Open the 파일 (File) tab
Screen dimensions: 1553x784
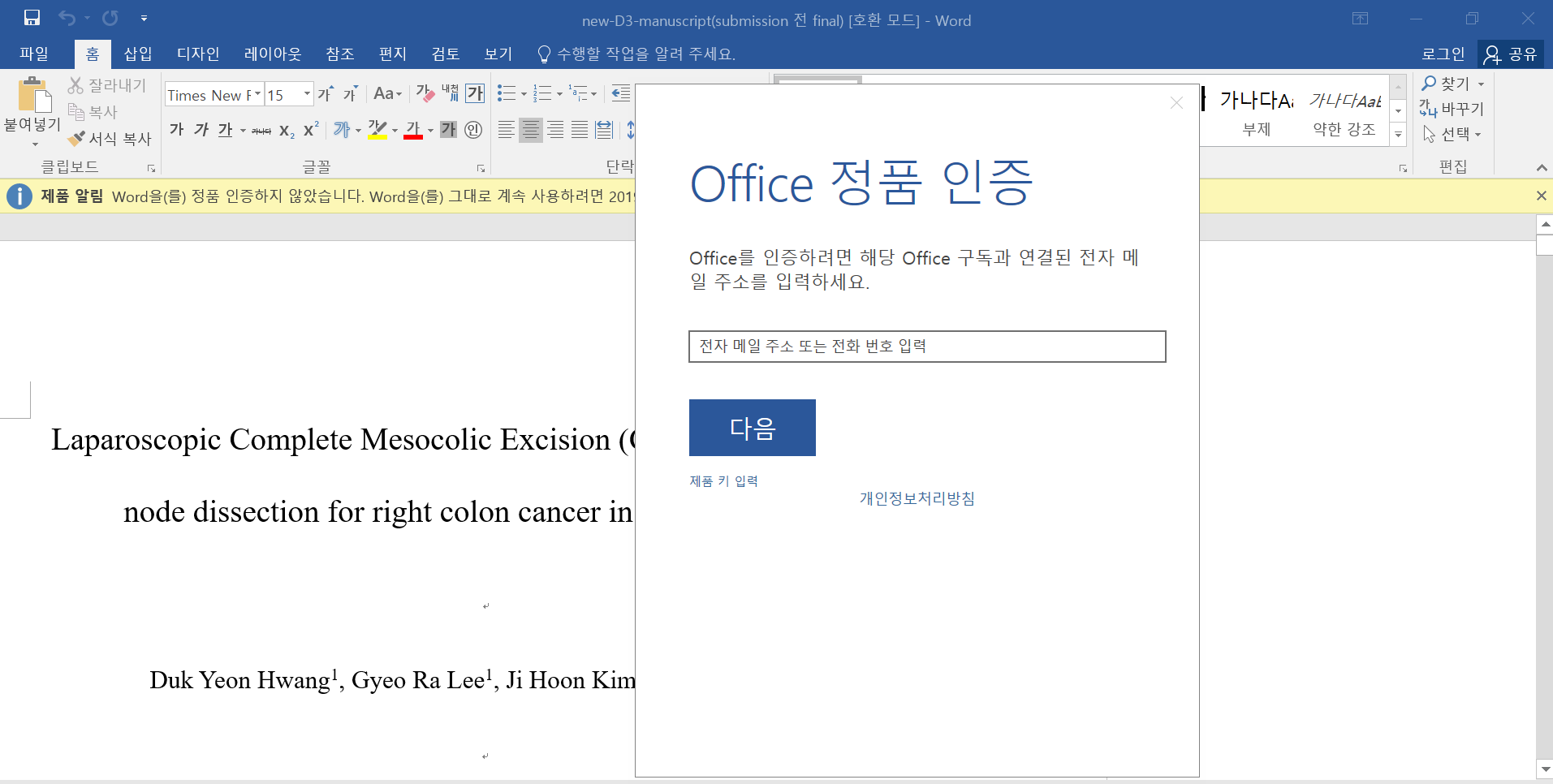(34, 54)
